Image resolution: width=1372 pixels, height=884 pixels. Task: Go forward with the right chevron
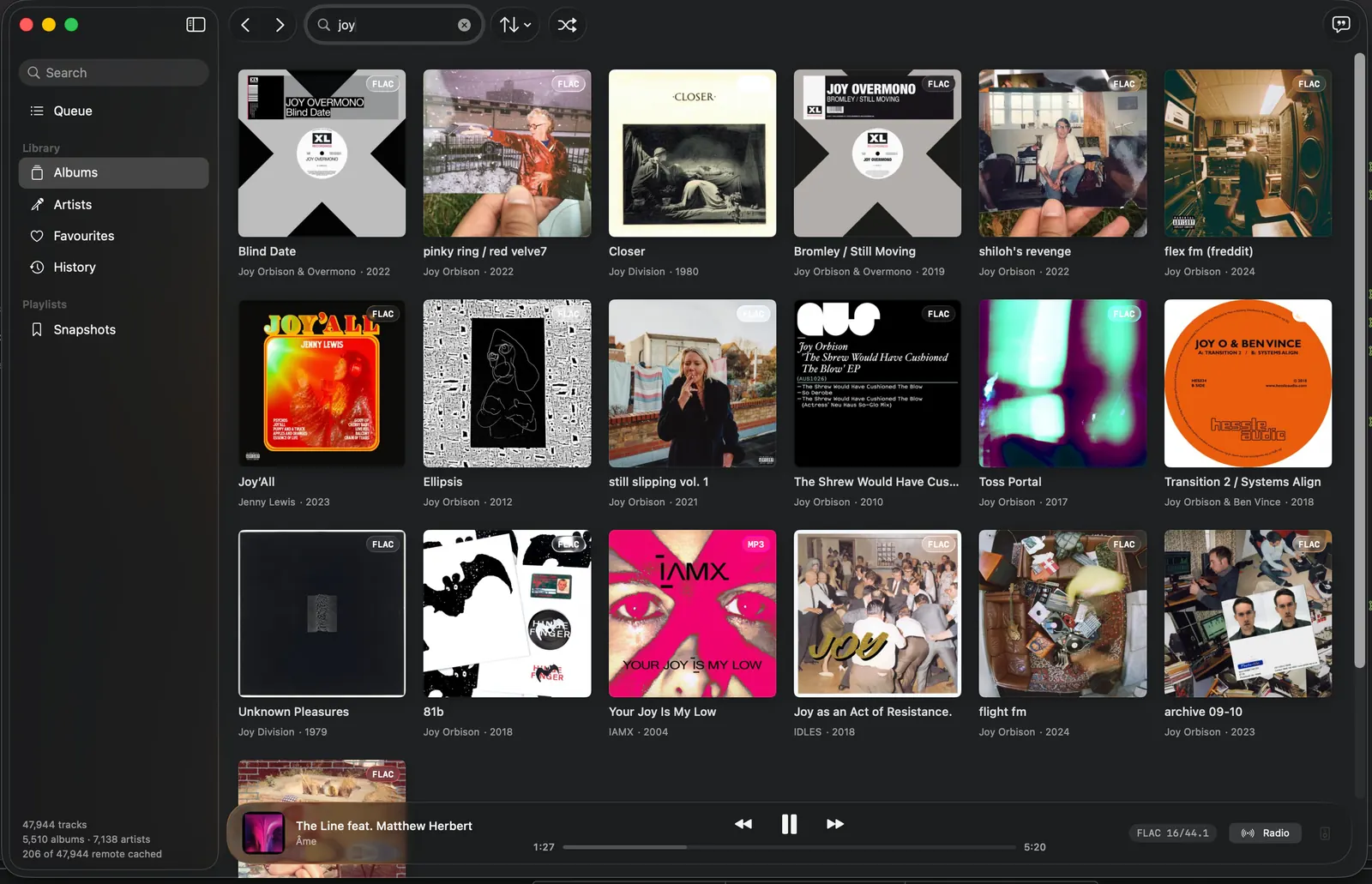pos(280,25)
